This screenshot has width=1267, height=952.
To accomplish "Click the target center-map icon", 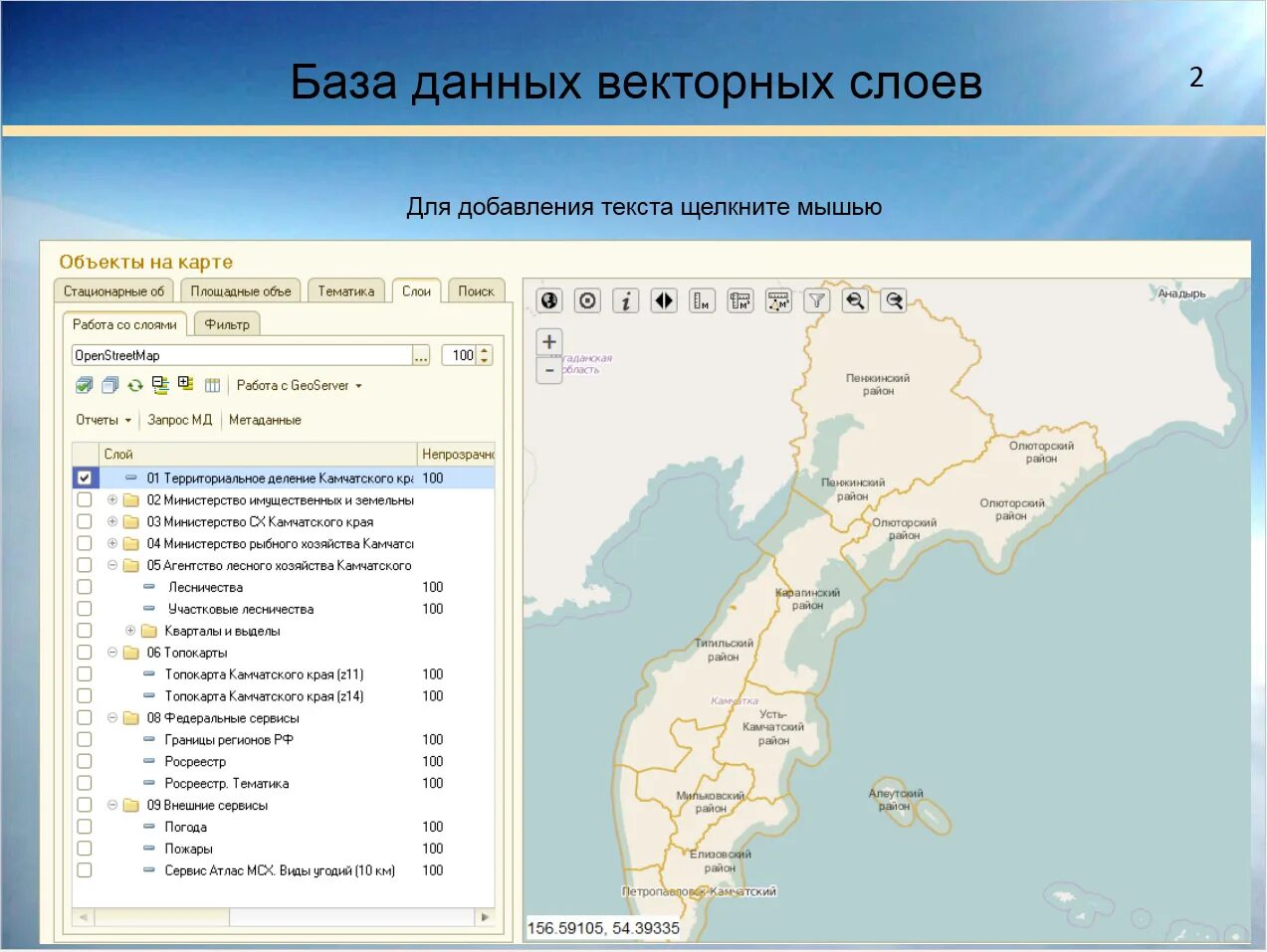I will pyautogui.click(x=588, y=300).
